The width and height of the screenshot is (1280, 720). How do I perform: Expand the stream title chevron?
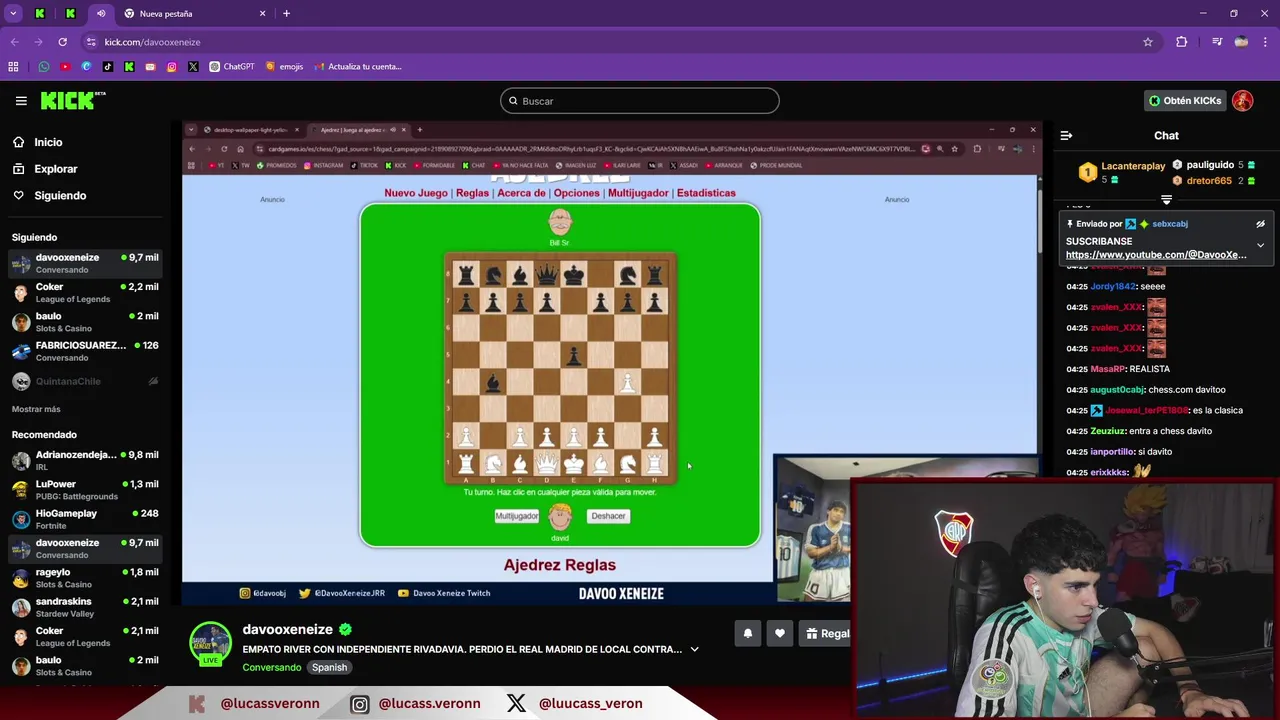point(695,649)
